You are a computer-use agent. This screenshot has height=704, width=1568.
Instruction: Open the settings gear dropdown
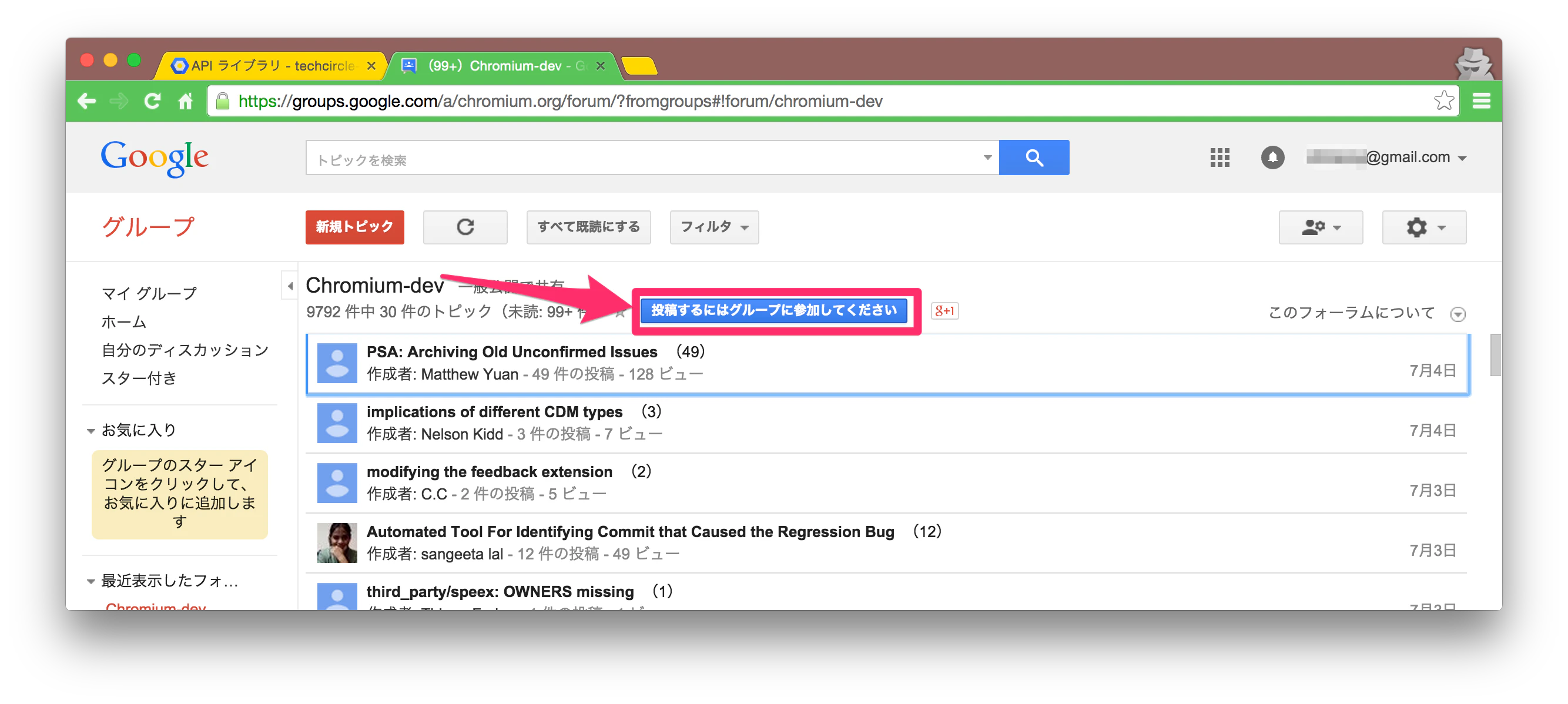tap(1424, 227)
